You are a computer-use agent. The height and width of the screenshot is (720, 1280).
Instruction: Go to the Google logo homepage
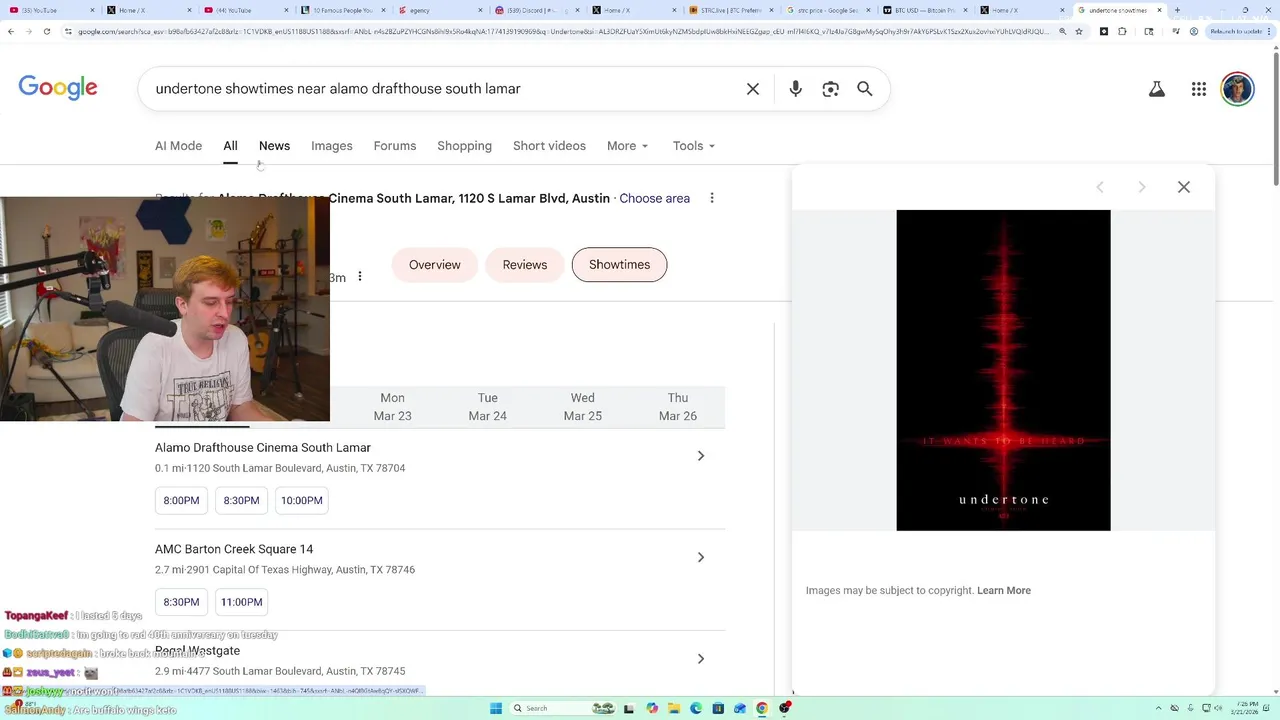pyautogui.click(x=58, y=88)
